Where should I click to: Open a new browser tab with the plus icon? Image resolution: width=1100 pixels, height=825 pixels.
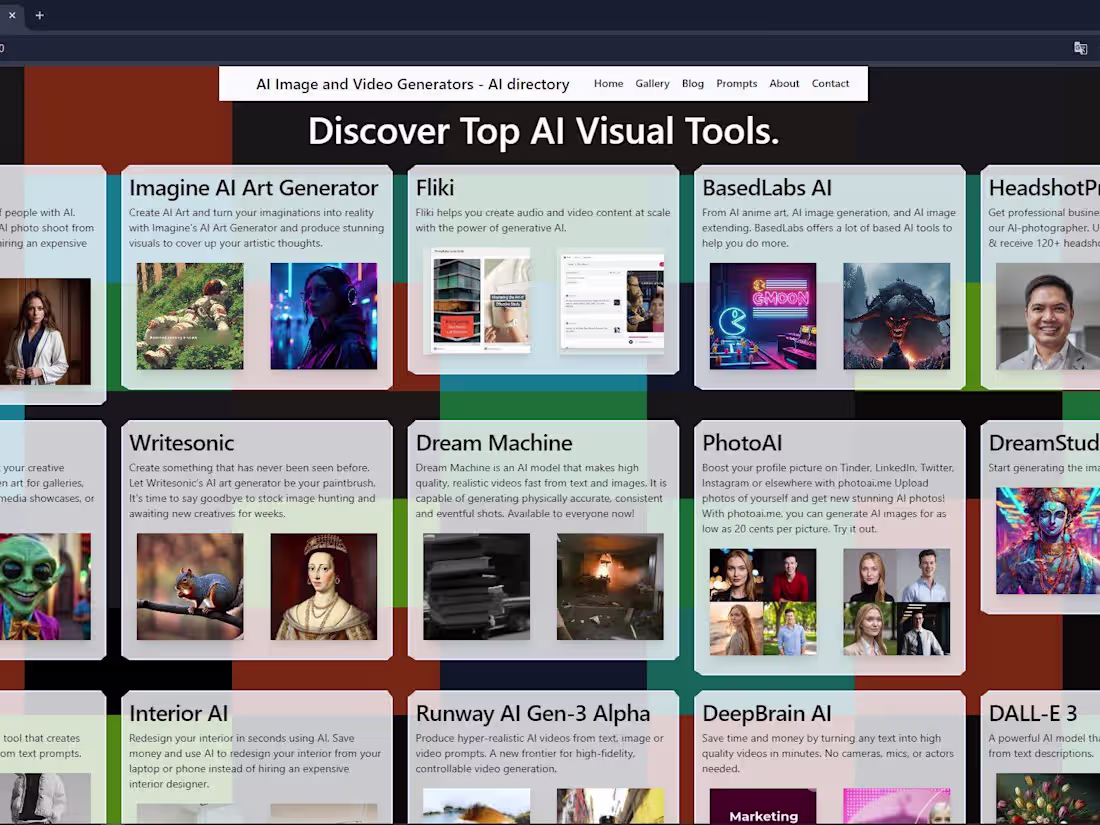(39, 15)
